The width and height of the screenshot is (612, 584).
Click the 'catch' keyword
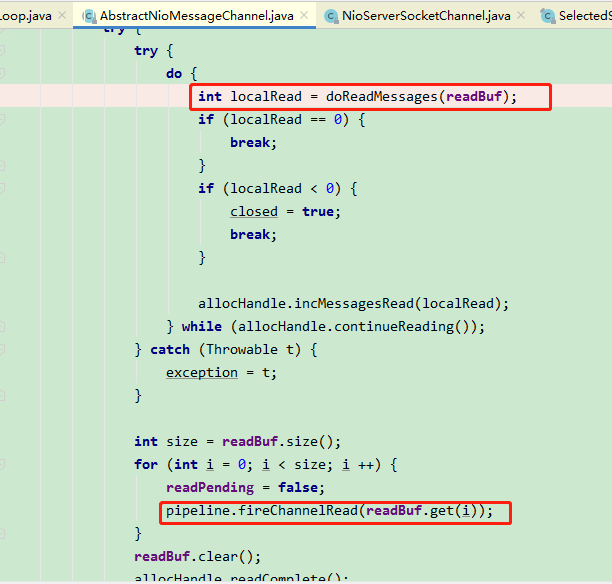pos(170,349)
